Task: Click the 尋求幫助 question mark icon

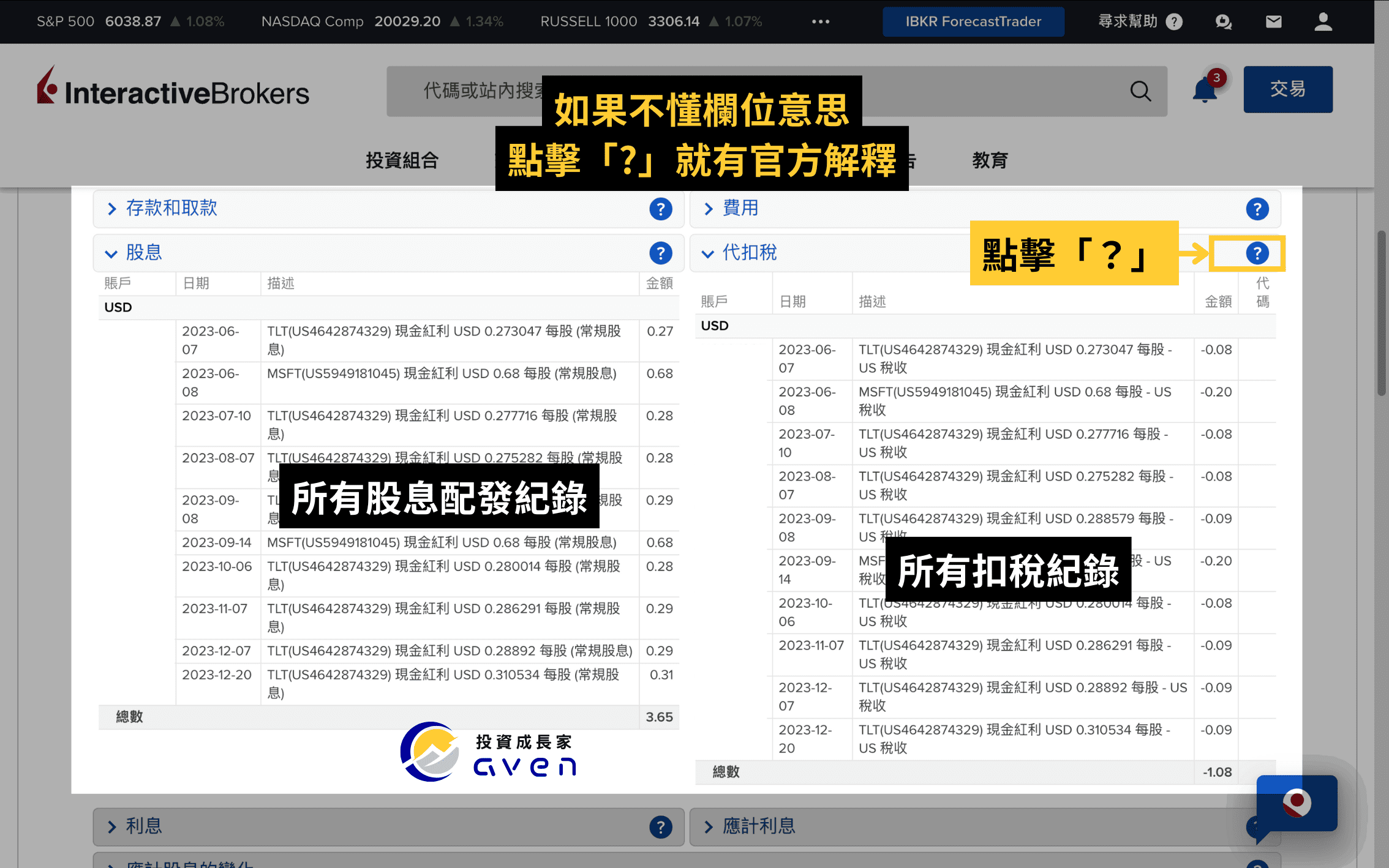Action: 1173,22
